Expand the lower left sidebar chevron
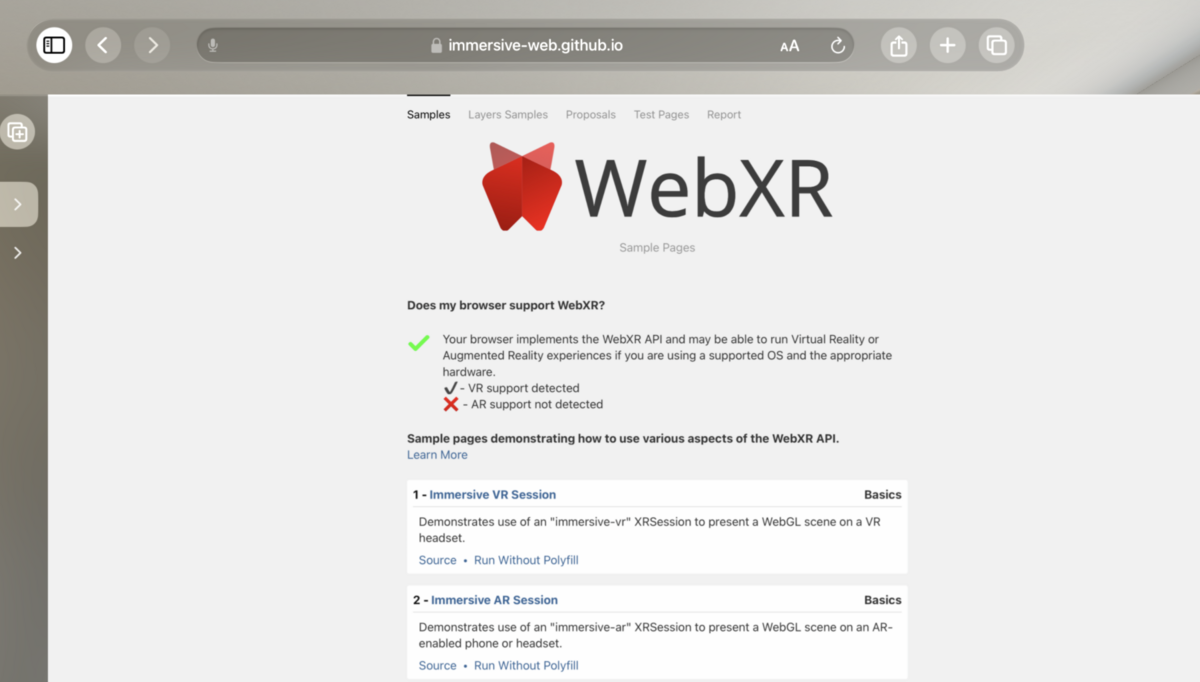This screenshot has width=1200, height=682. point(17,253)
